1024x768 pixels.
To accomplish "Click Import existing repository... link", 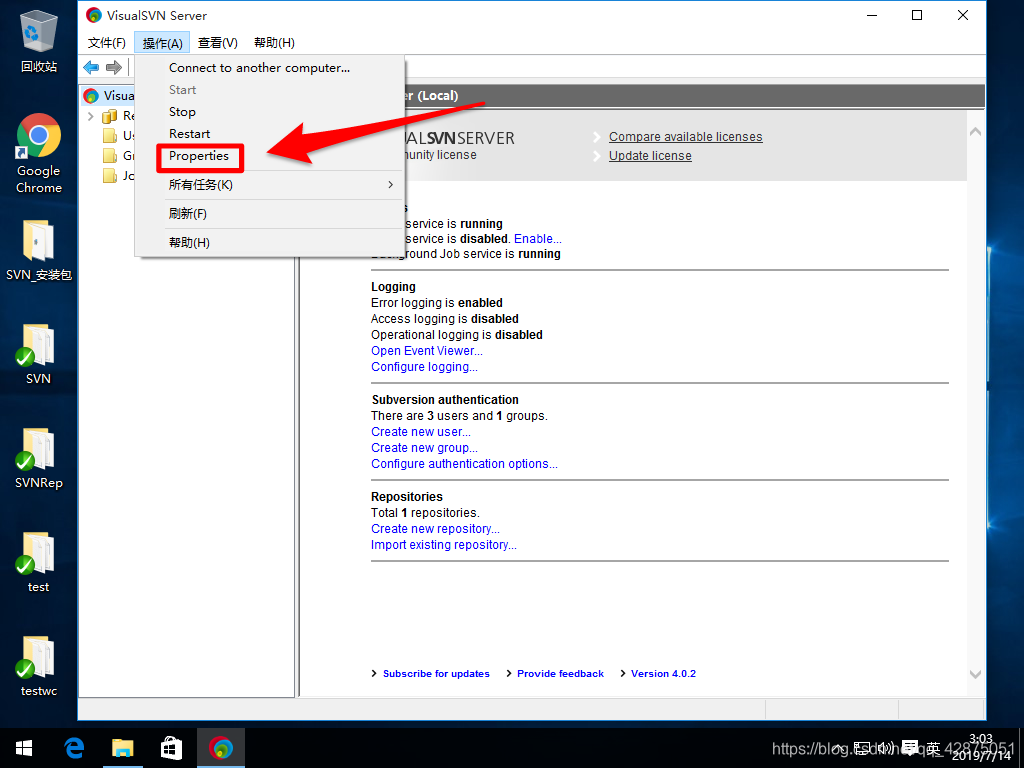I will pyautogui.click(x=443, y=545).
